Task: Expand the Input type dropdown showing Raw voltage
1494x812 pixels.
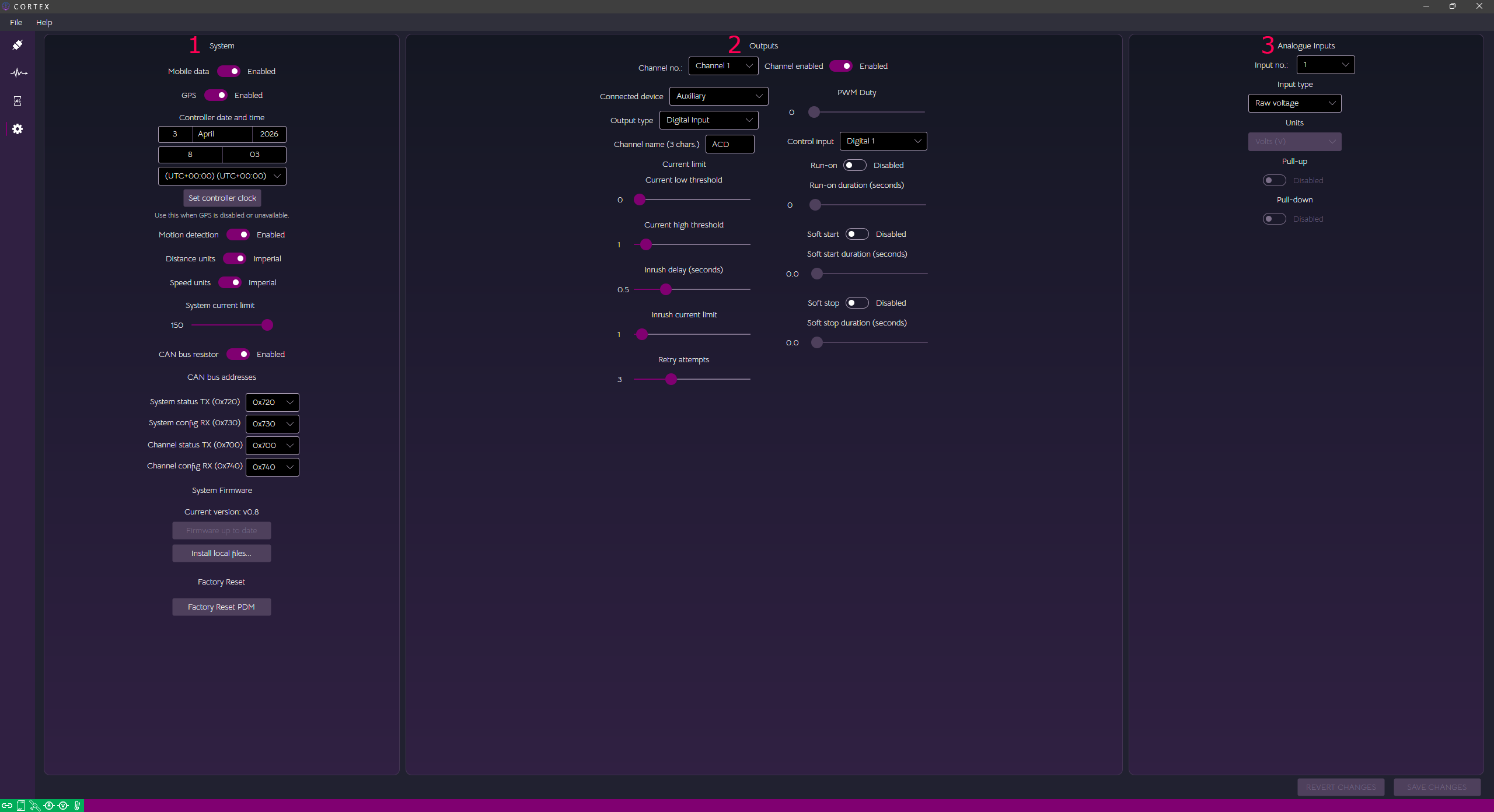Action: [1294, 103]
